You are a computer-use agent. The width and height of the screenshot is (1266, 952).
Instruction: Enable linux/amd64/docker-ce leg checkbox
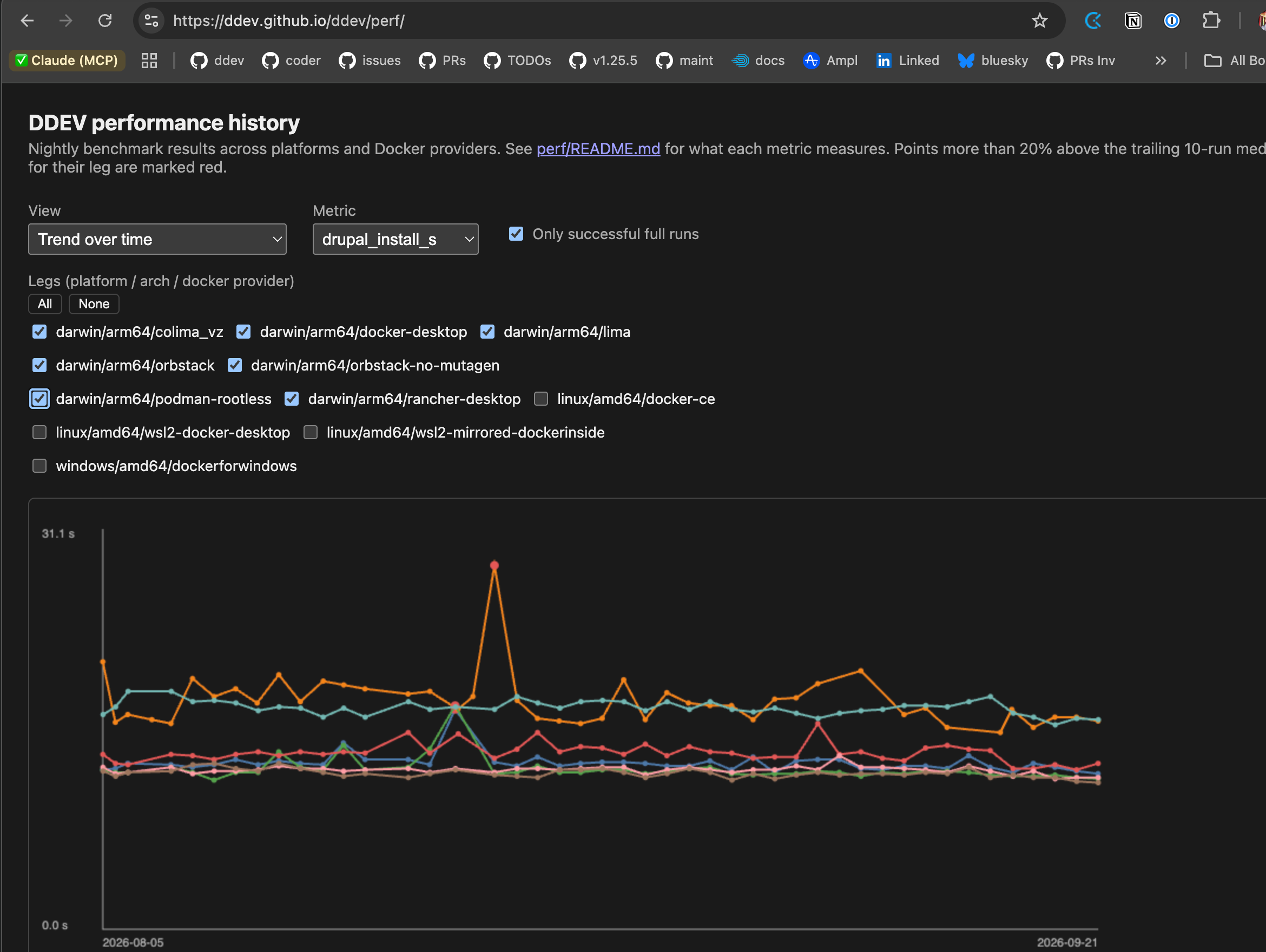point(541,398)
